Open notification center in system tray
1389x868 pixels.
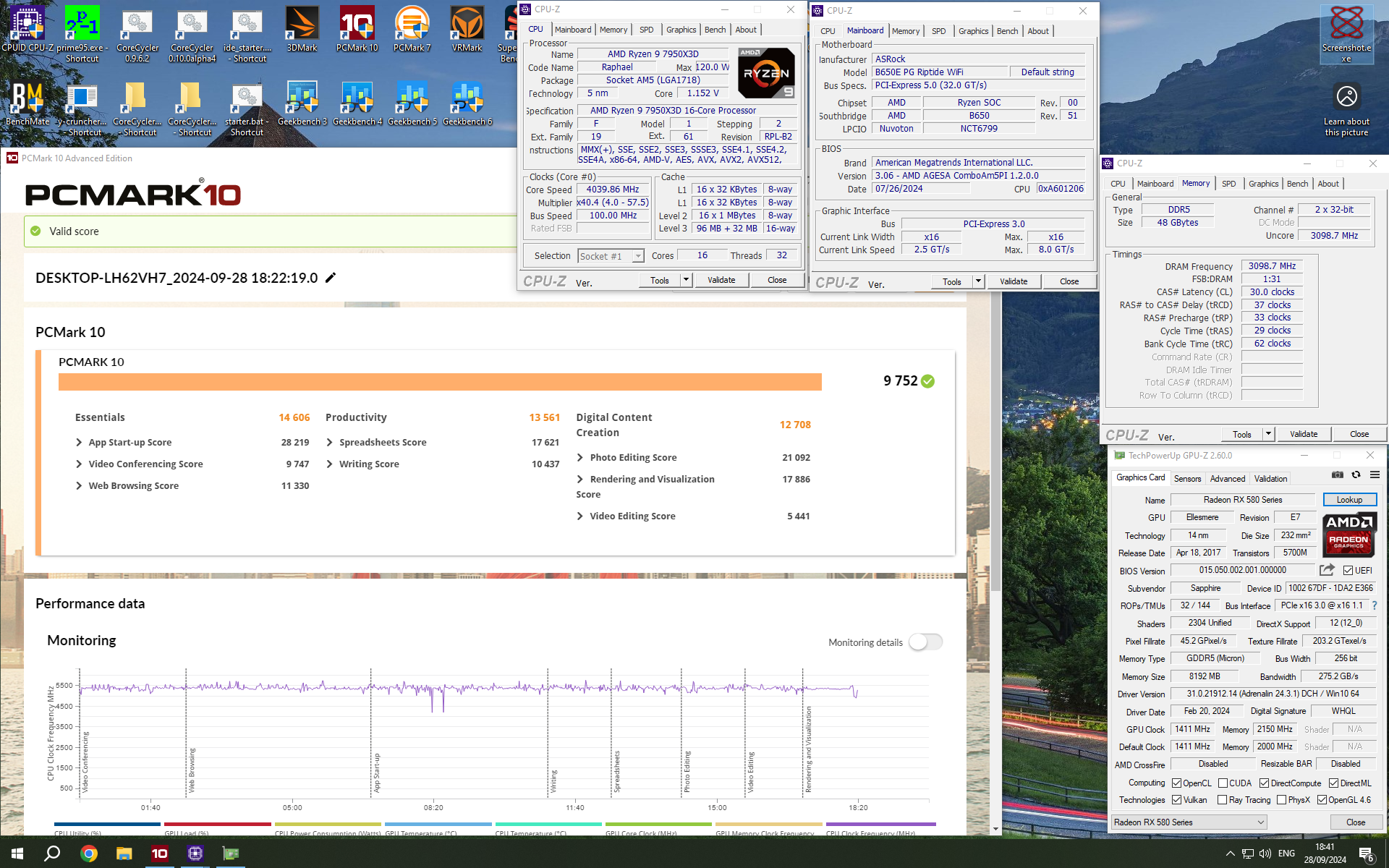point(1367,854)
